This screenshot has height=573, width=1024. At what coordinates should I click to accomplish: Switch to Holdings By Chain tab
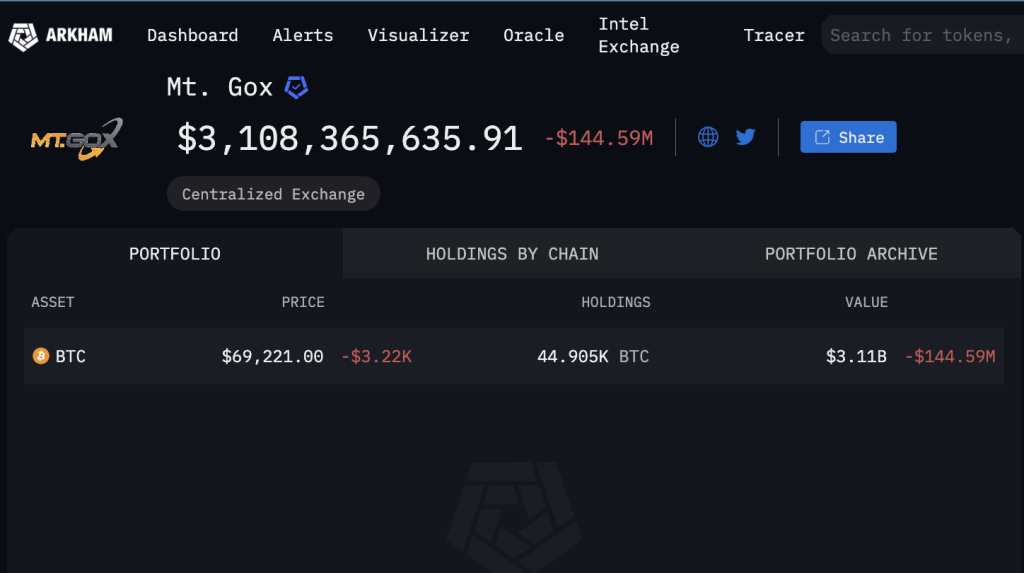pyautogui.click(x=512, y=254)
